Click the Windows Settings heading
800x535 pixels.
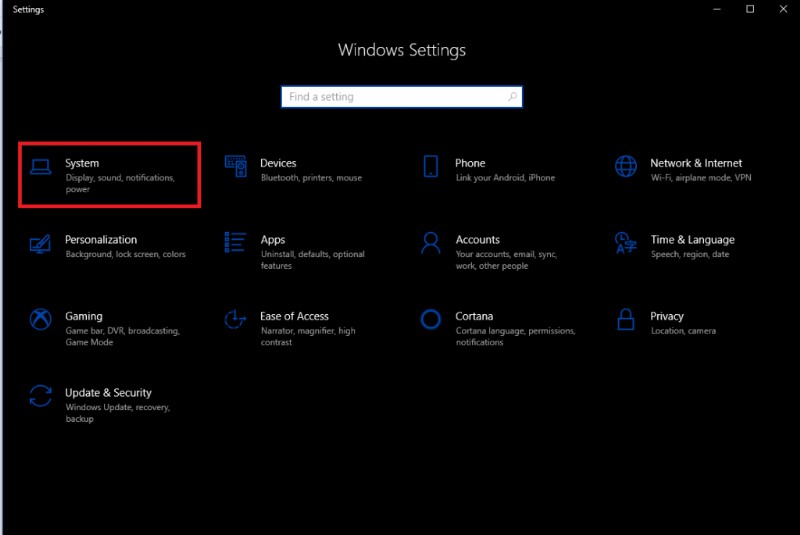(402, 50)
